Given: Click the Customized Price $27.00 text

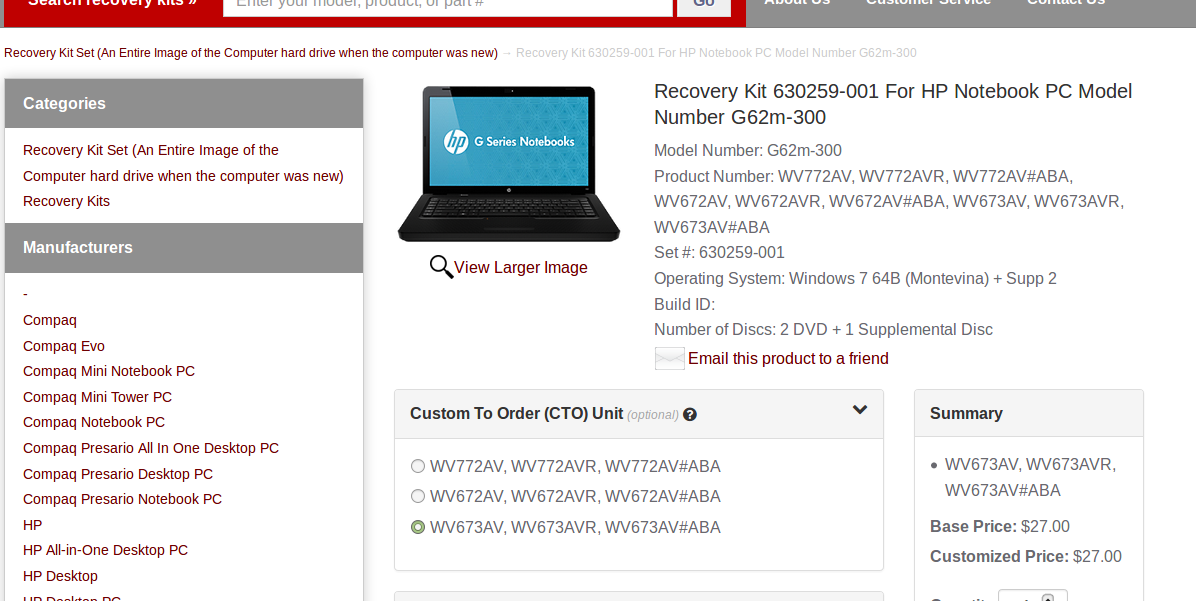Looking at the screenshot, I should click(1025, 557).
